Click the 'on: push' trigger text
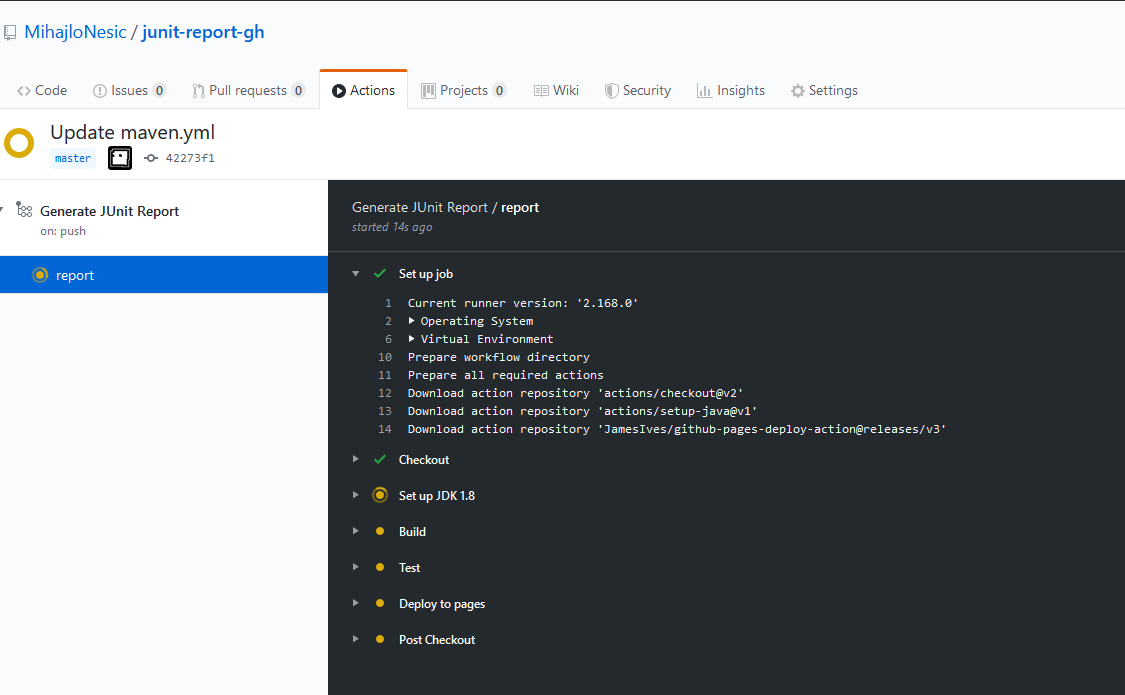The image size is (1125, 695). 63,231
